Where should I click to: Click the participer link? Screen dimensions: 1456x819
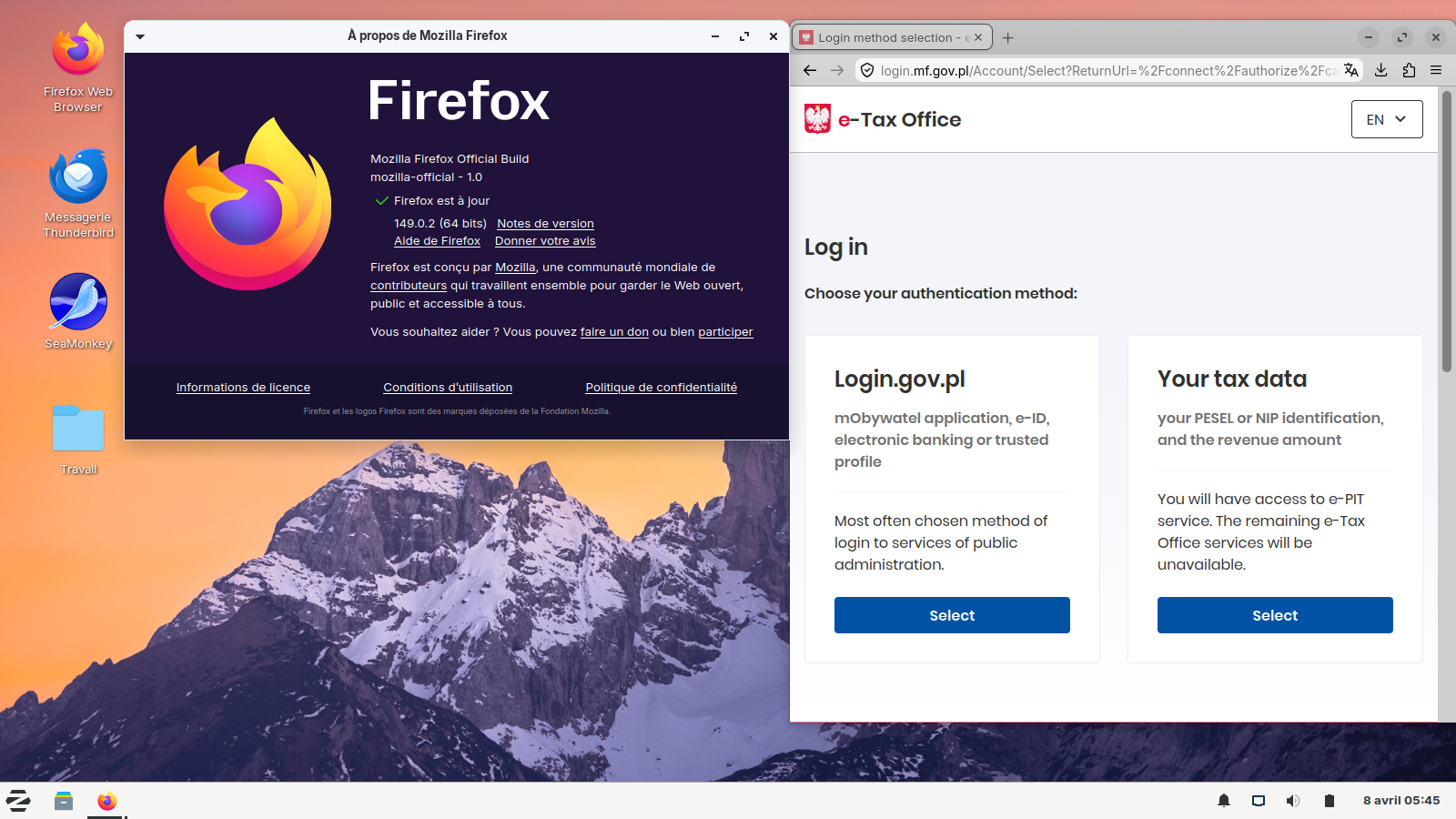pyautogui.click(x=725, y=332)
